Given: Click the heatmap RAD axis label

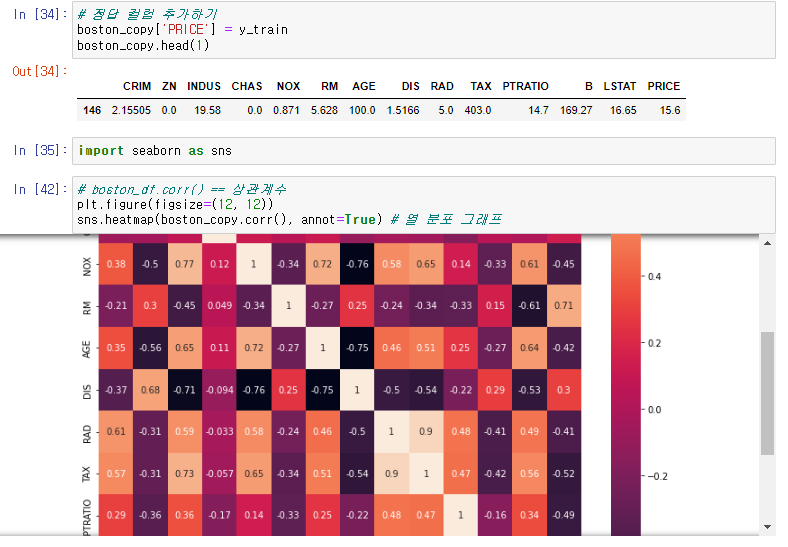Looking at the screenshot, I should 87,434.
